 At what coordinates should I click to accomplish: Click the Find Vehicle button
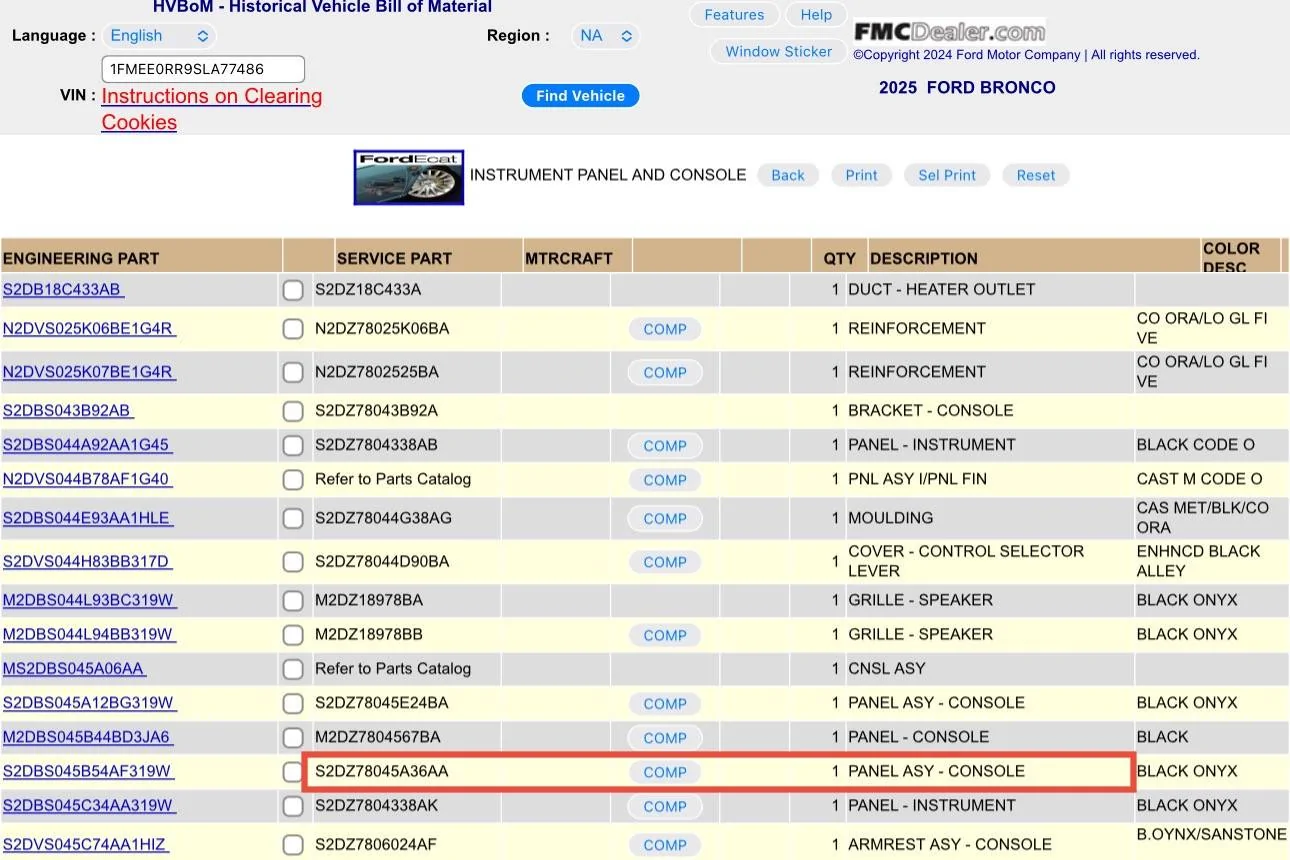click(x=580, y=96)
